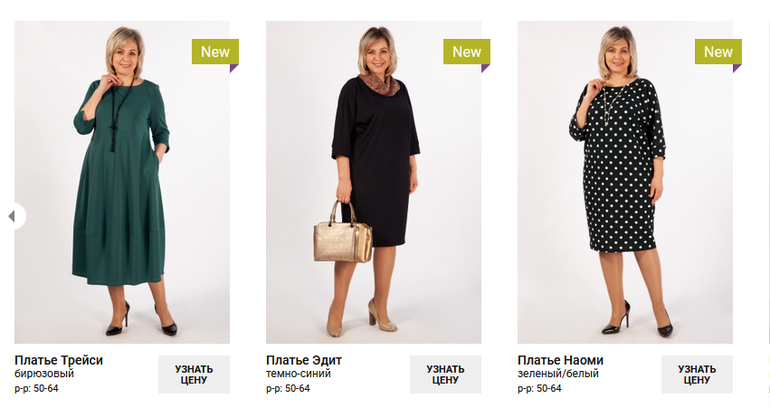
Task: Click New badge on Эдит dress
Action: coord(467,52)
